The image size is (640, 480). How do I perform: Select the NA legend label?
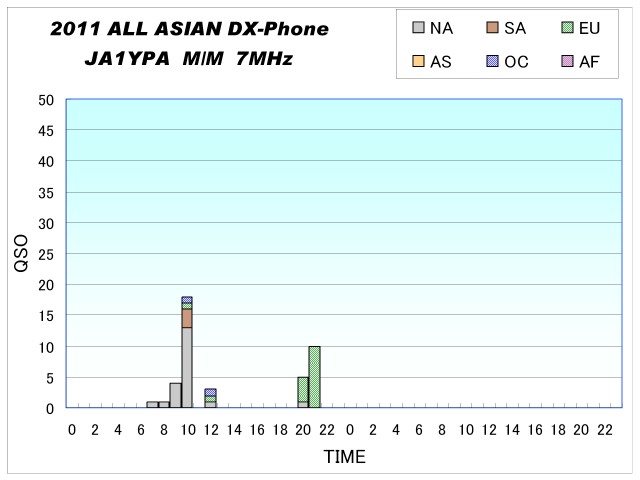pos(441,28)
